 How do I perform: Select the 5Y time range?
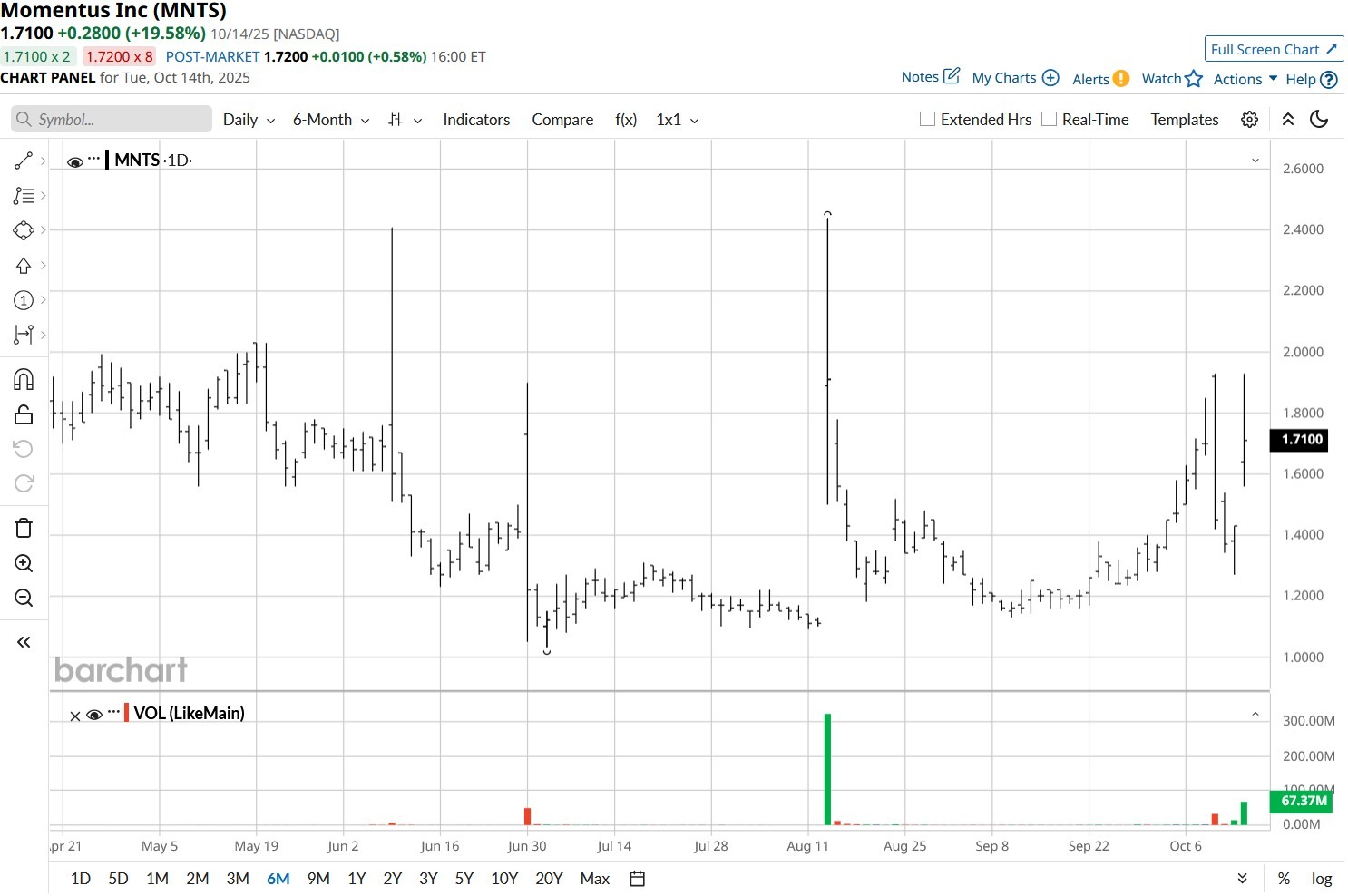click(464, 879)
